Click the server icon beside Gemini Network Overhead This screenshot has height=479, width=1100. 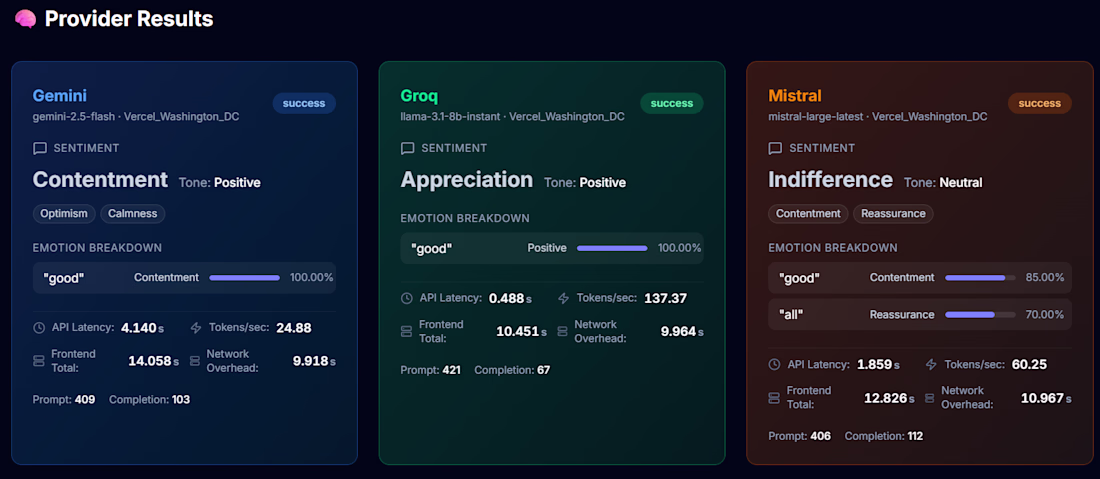point(195,360)
